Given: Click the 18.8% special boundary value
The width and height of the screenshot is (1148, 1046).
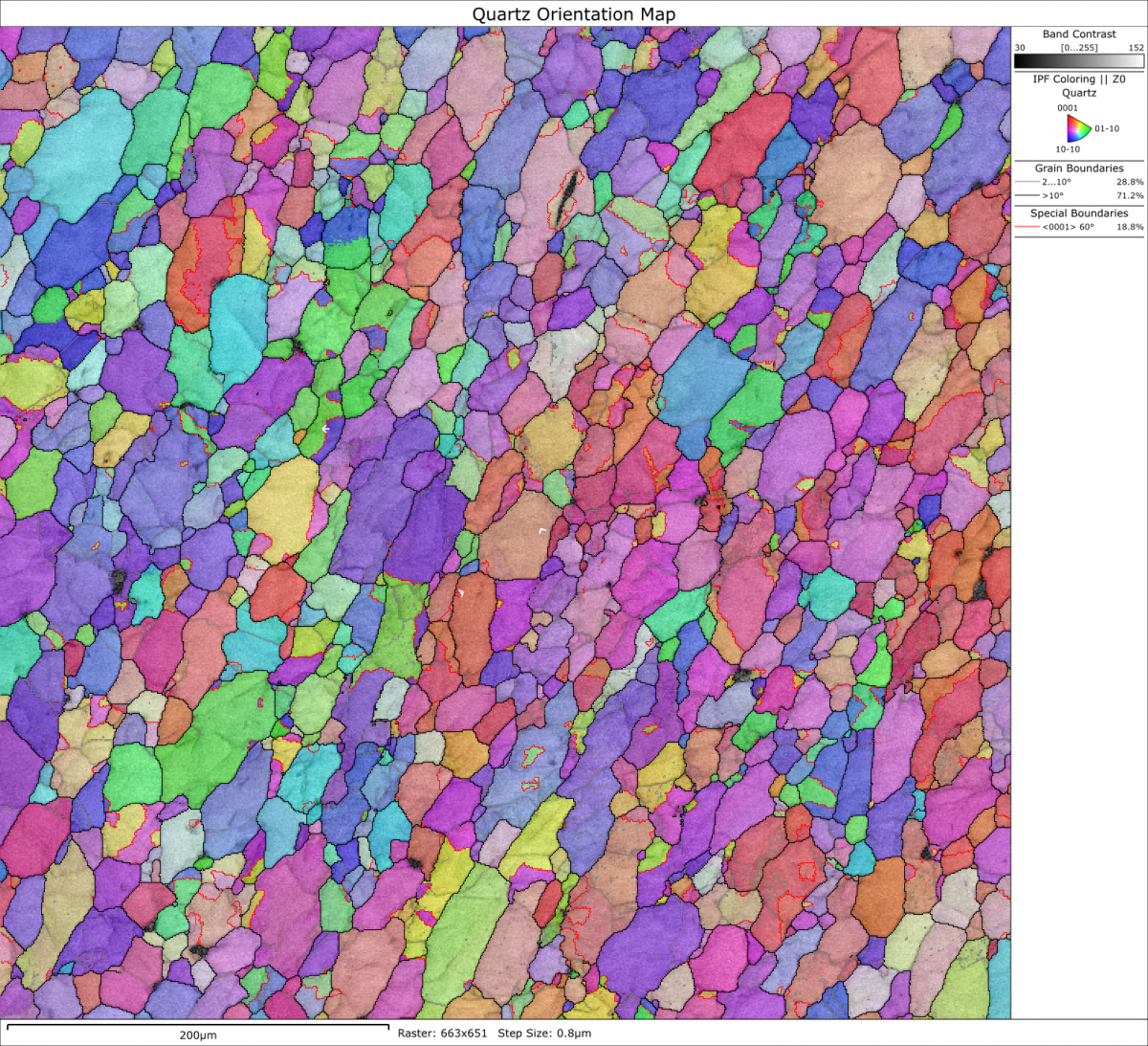Looking at the screenshot, I should pos(1130,227).
